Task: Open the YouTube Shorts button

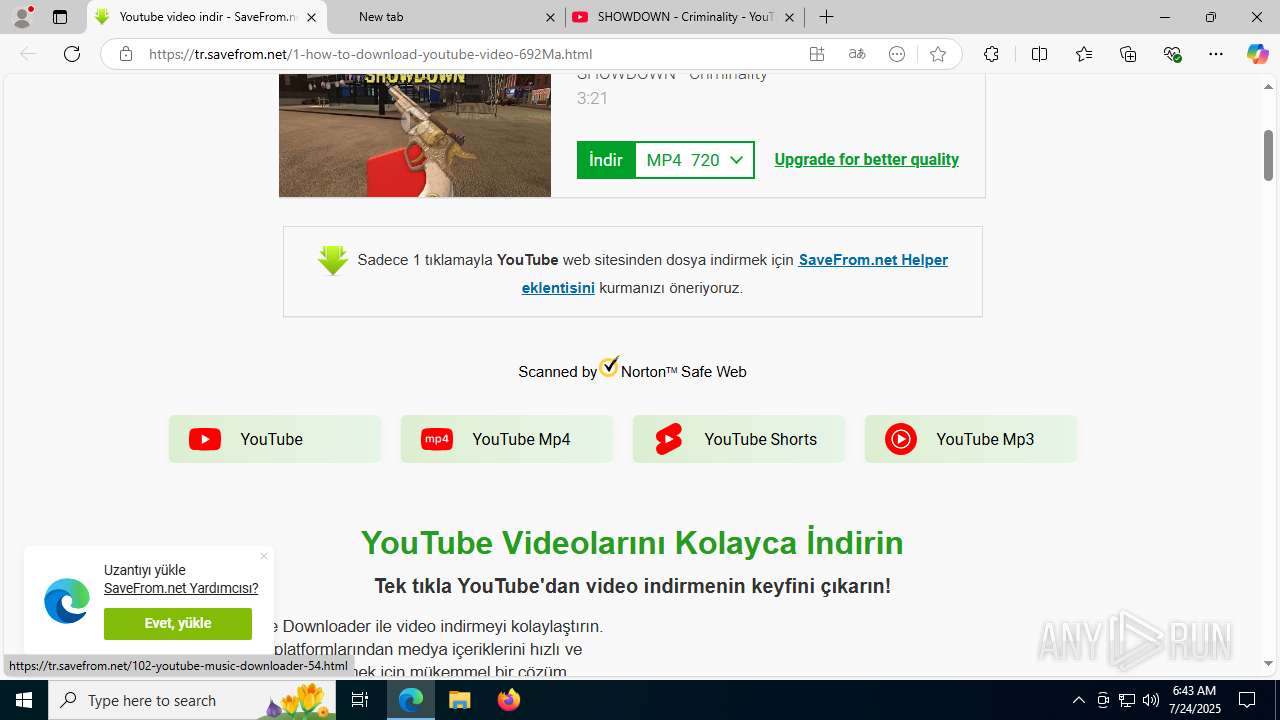Action: pos(739,439)
